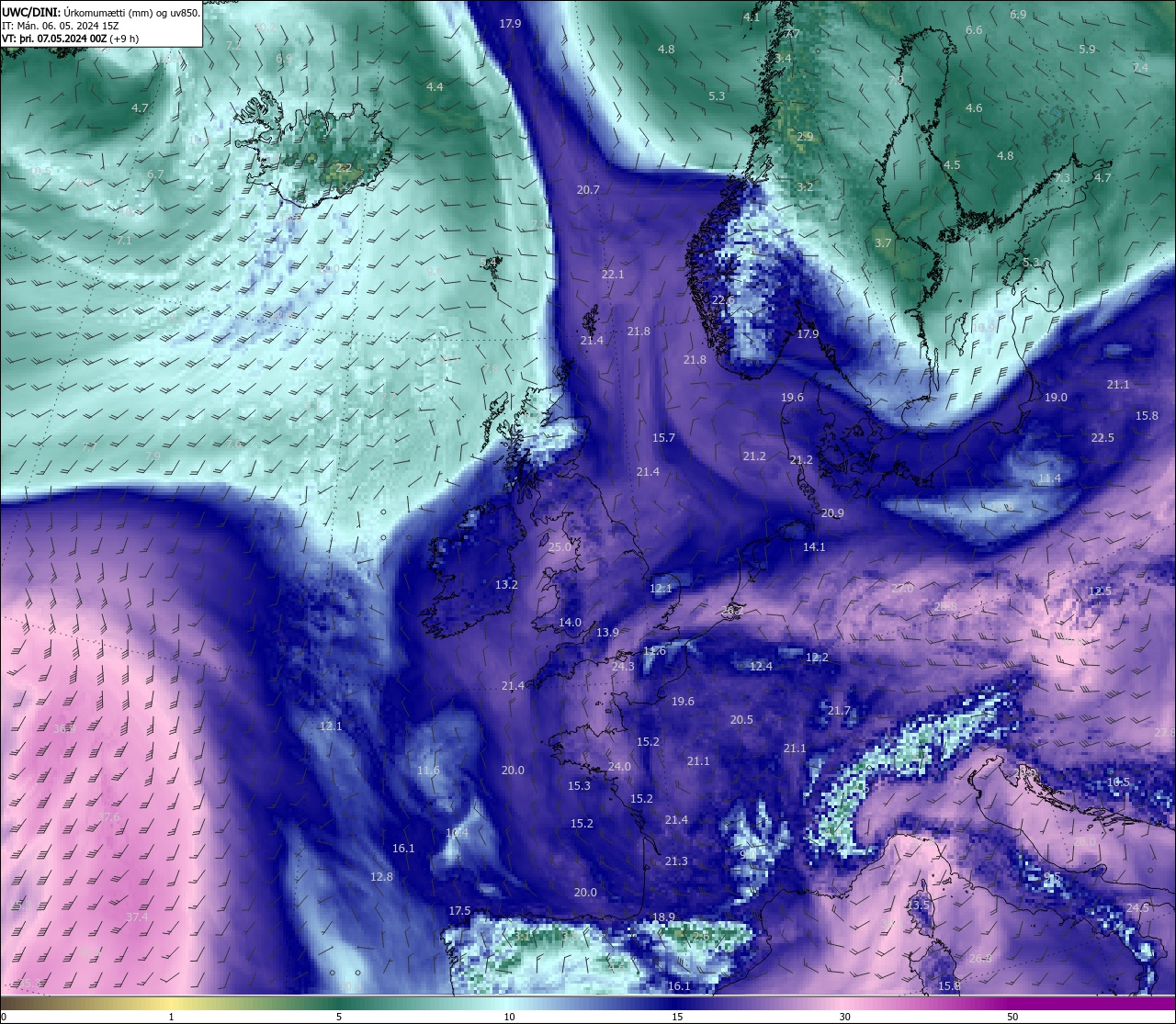Viewport: 1176px width, 1024px height.
Task: Click the 2.9 value over Norway
Action: point(805,137)
